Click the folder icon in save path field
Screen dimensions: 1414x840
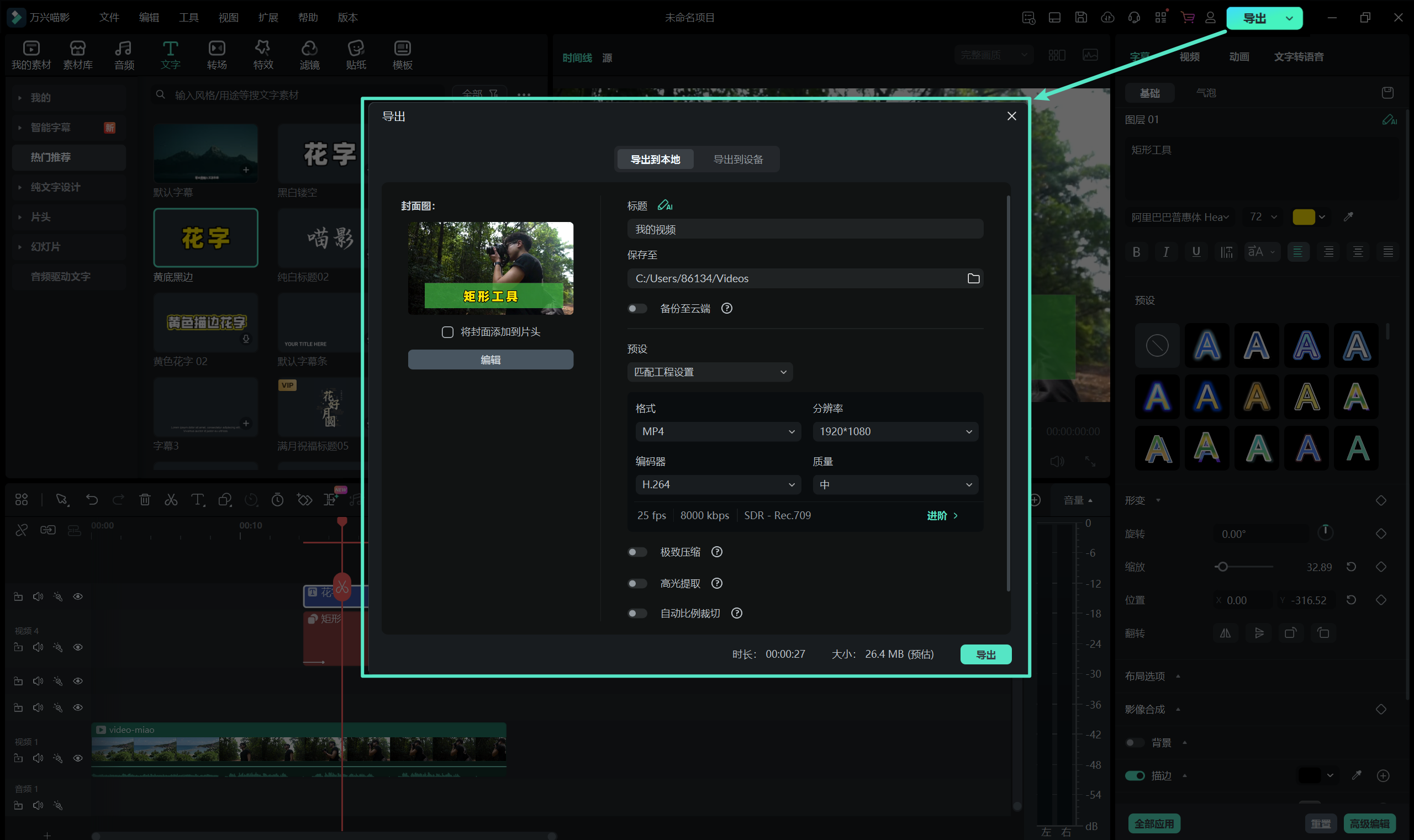point(973,278)
